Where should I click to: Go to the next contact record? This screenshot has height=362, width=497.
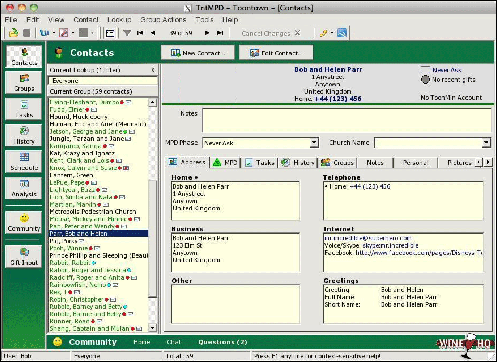click(x=207, y=33)
